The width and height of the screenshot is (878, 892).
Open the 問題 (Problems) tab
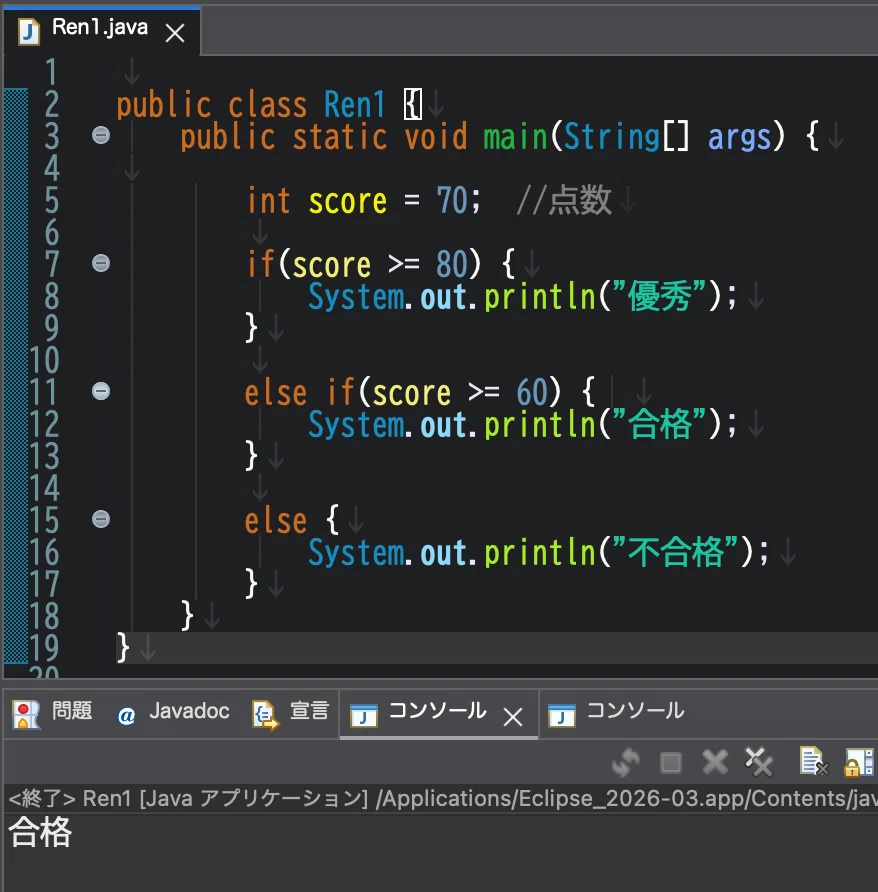click(x=52, y=712)
